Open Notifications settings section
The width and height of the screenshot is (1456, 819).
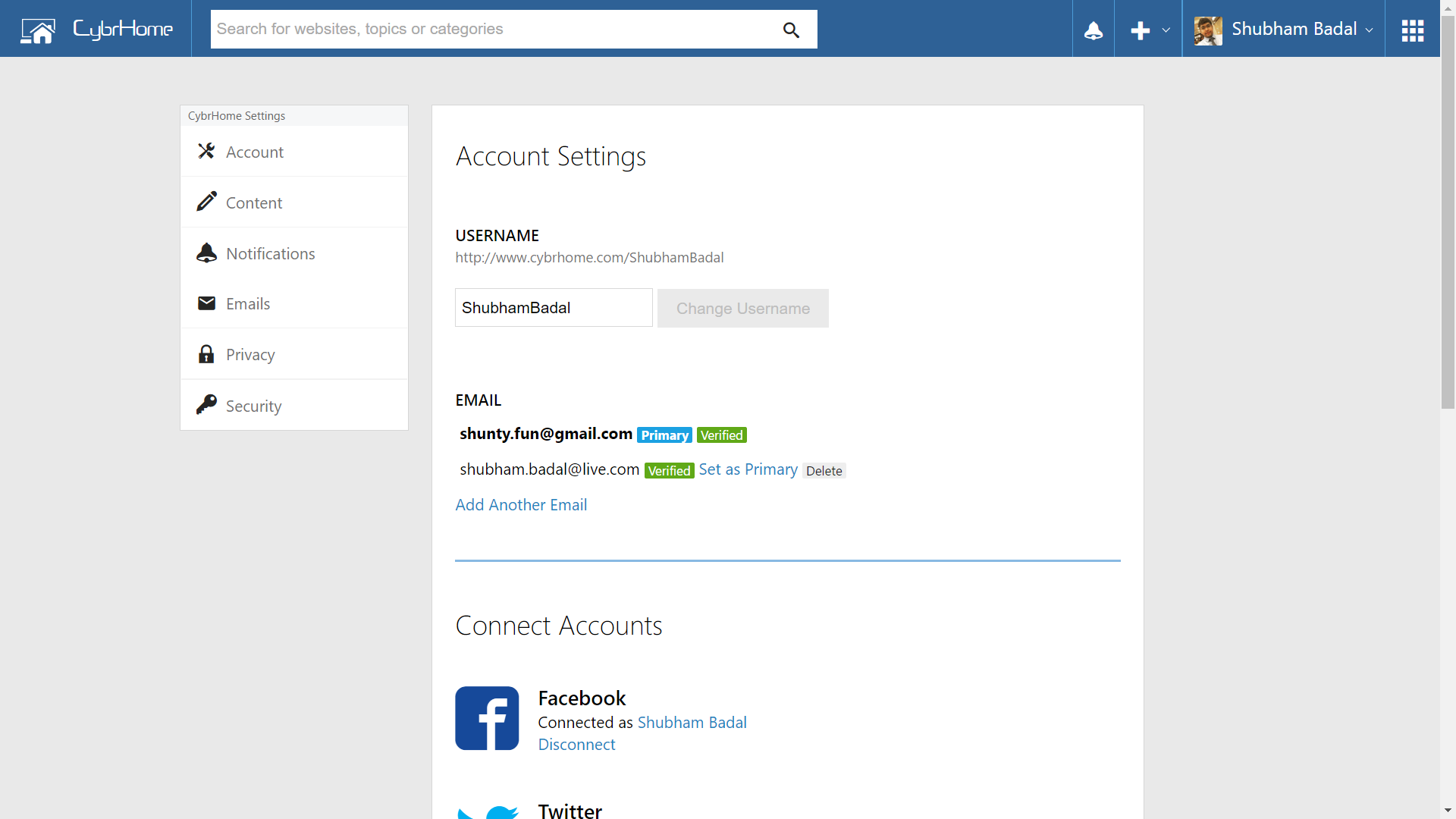(x=294, y=253)
